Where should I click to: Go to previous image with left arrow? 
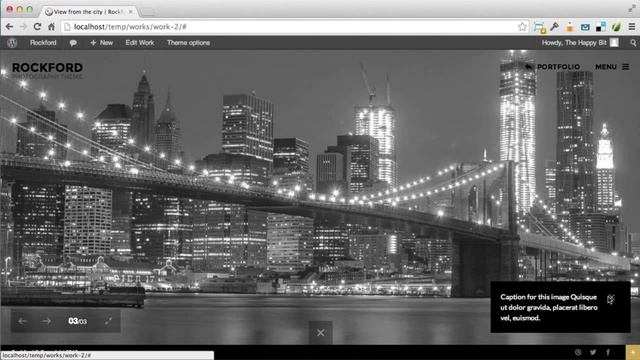[x=22, y=321]
